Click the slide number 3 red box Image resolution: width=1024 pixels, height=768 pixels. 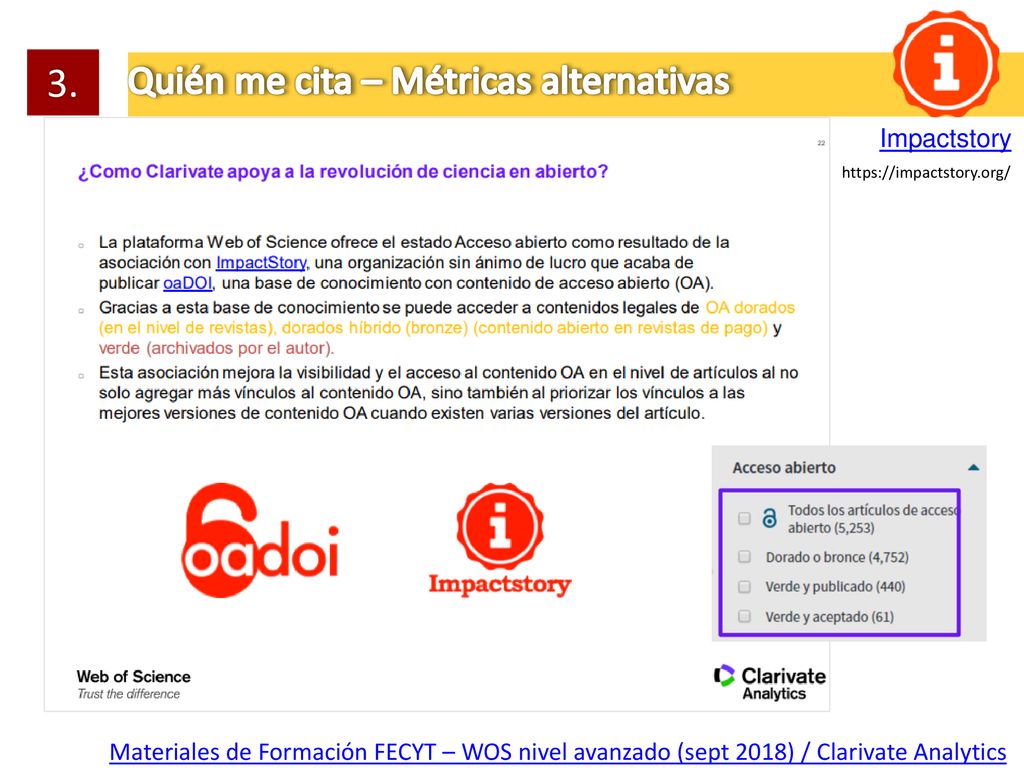click(63, 82)
